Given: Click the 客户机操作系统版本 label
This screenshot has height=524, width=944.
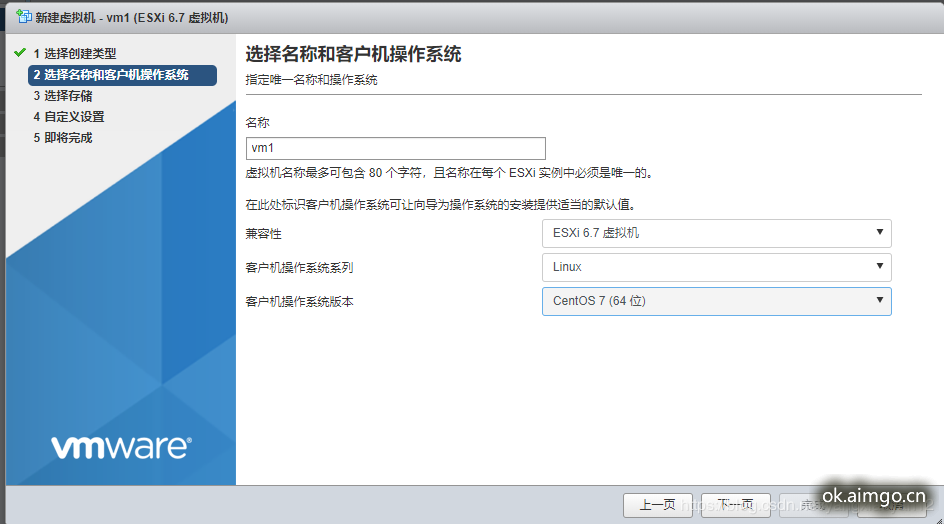Looking at the screenshot, I should click(299, 302).
